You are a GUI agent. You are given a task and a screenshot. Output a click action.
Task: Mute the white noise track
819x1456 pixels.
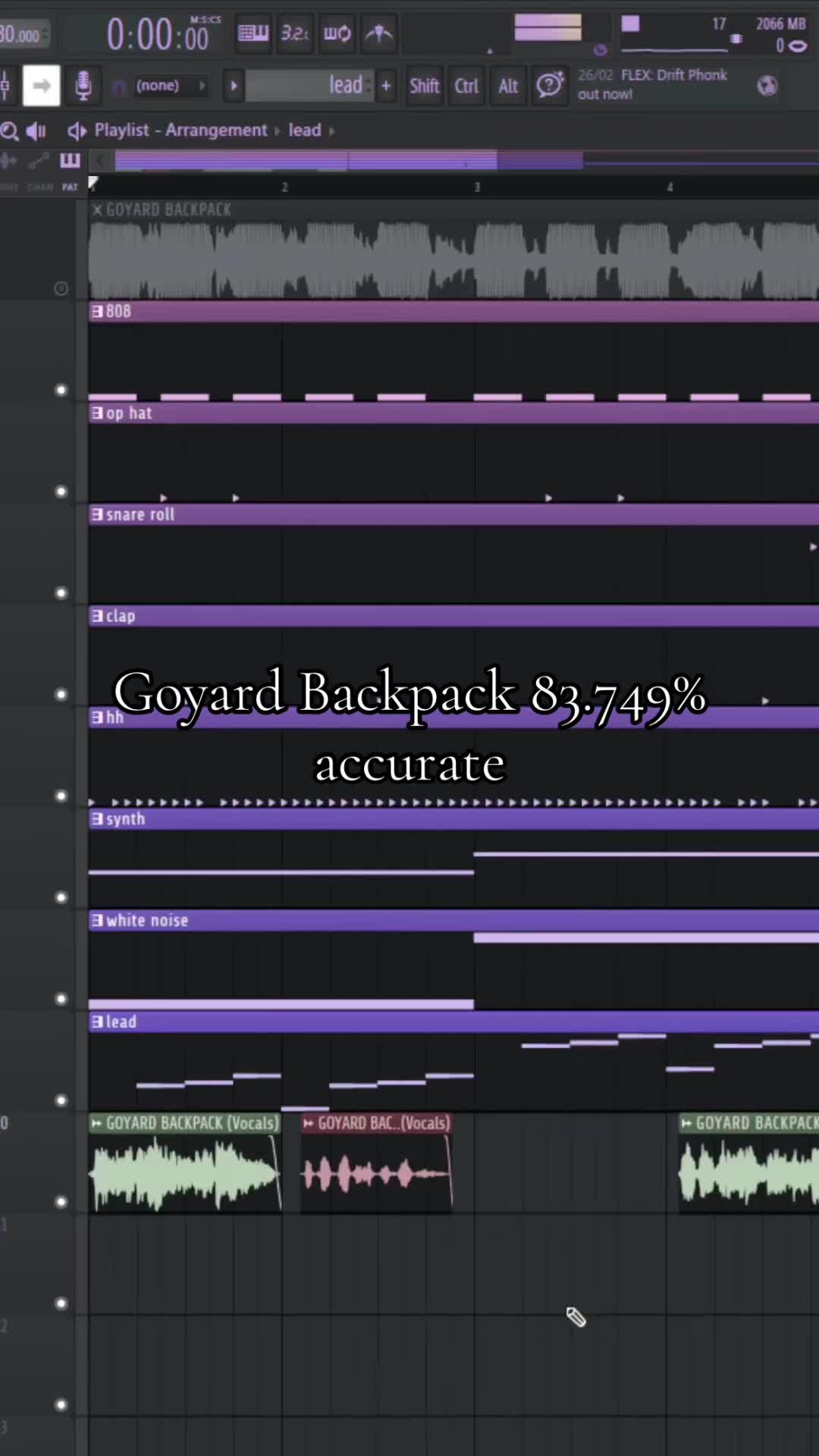pyautogui.click(x=61, y=999)
